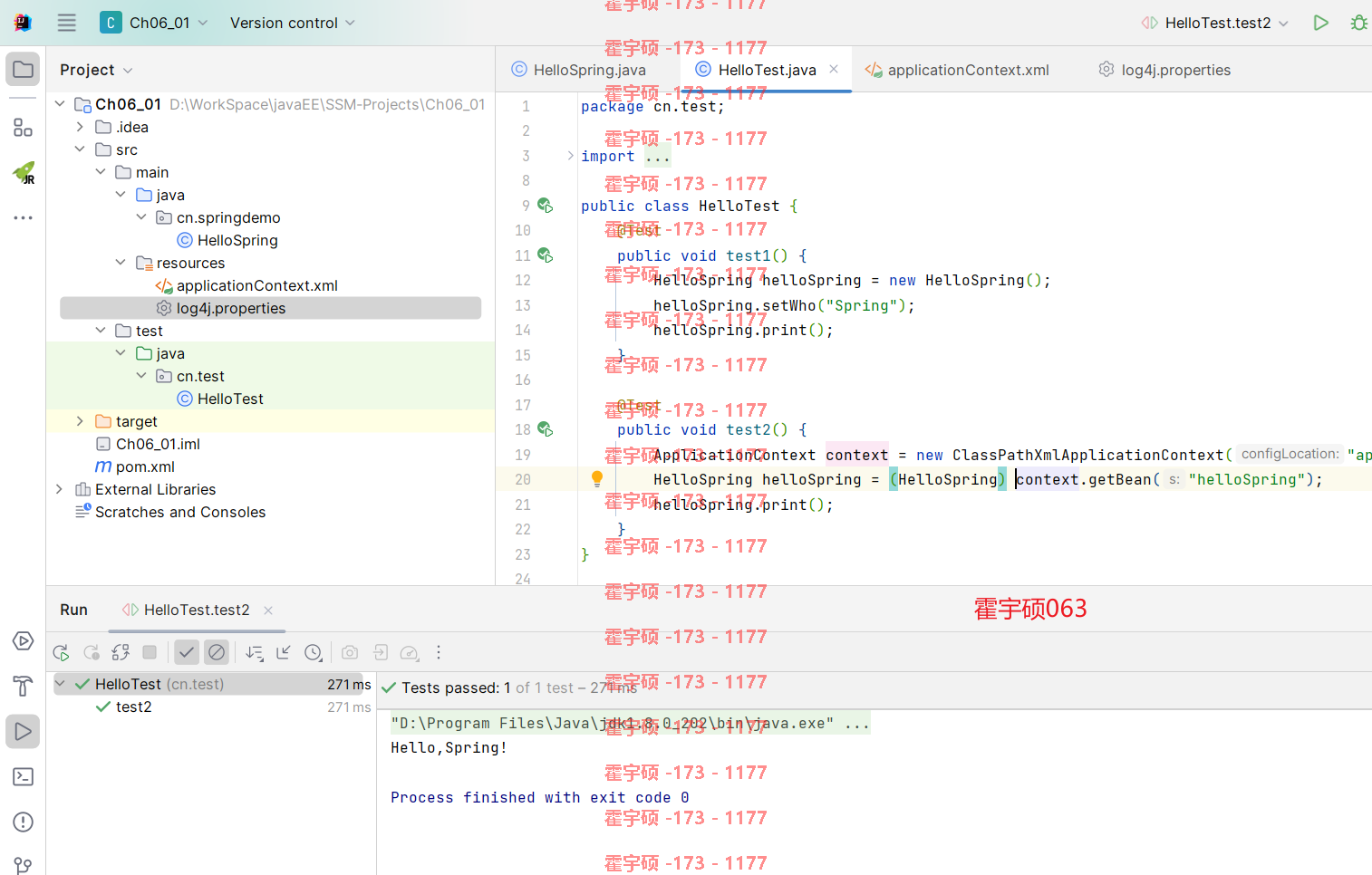The image size is (1372, 875).
Task: Switch to applicationContext.xml tab
Action: [x=957, y=70]
